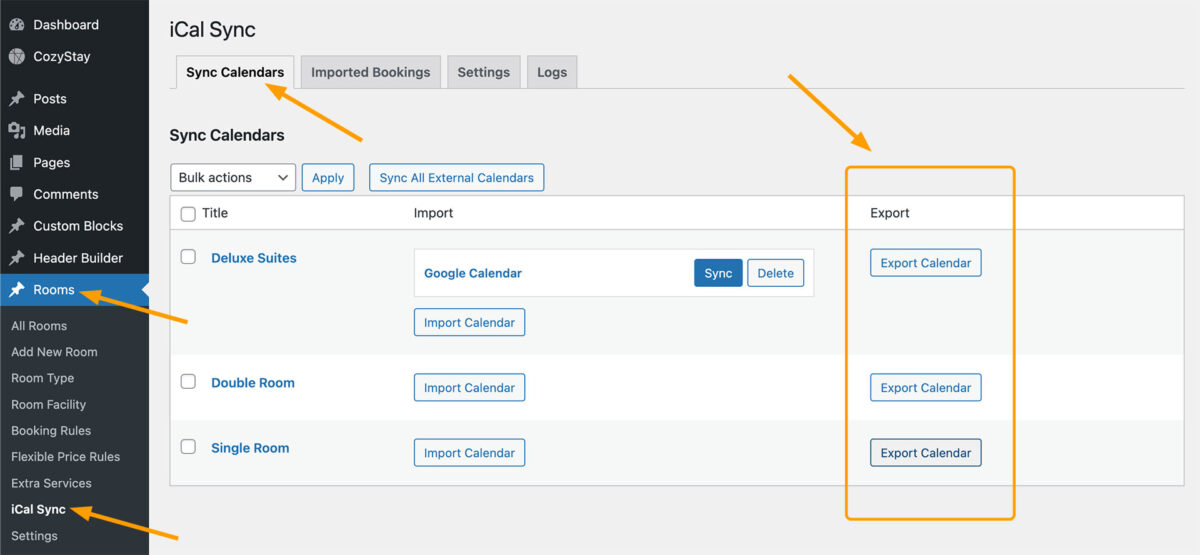Switch to the Imported Bookings tab
This screenshot has height=555, width=1200.
pos(370,72)
